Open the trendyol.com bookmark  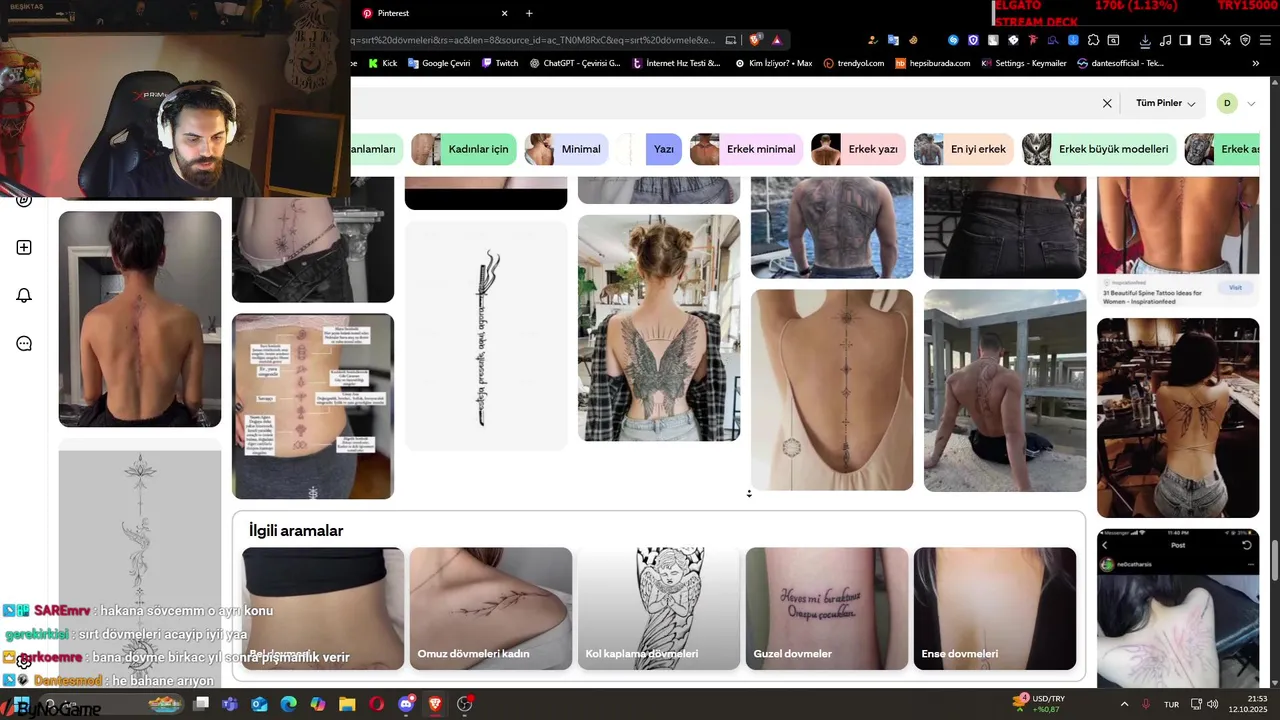click(x=854, y=63)
